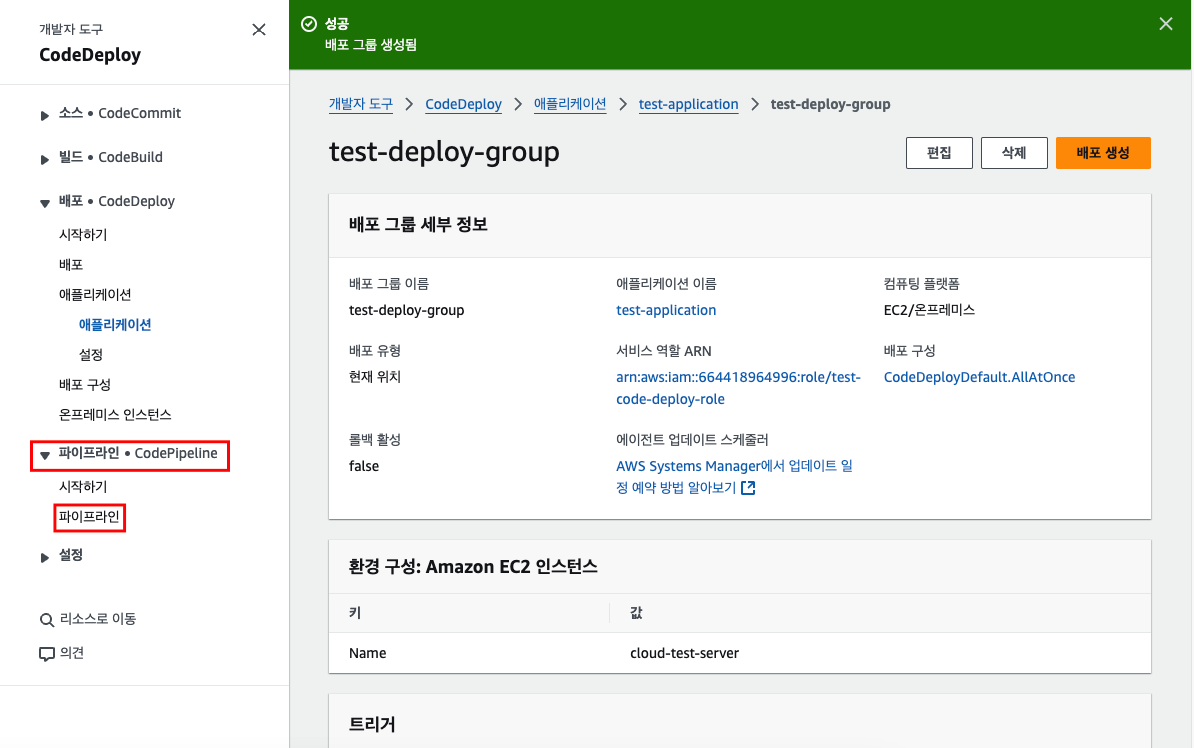Collapse the 파이프라인 • CodePipeline section

[x=44, y=455]
